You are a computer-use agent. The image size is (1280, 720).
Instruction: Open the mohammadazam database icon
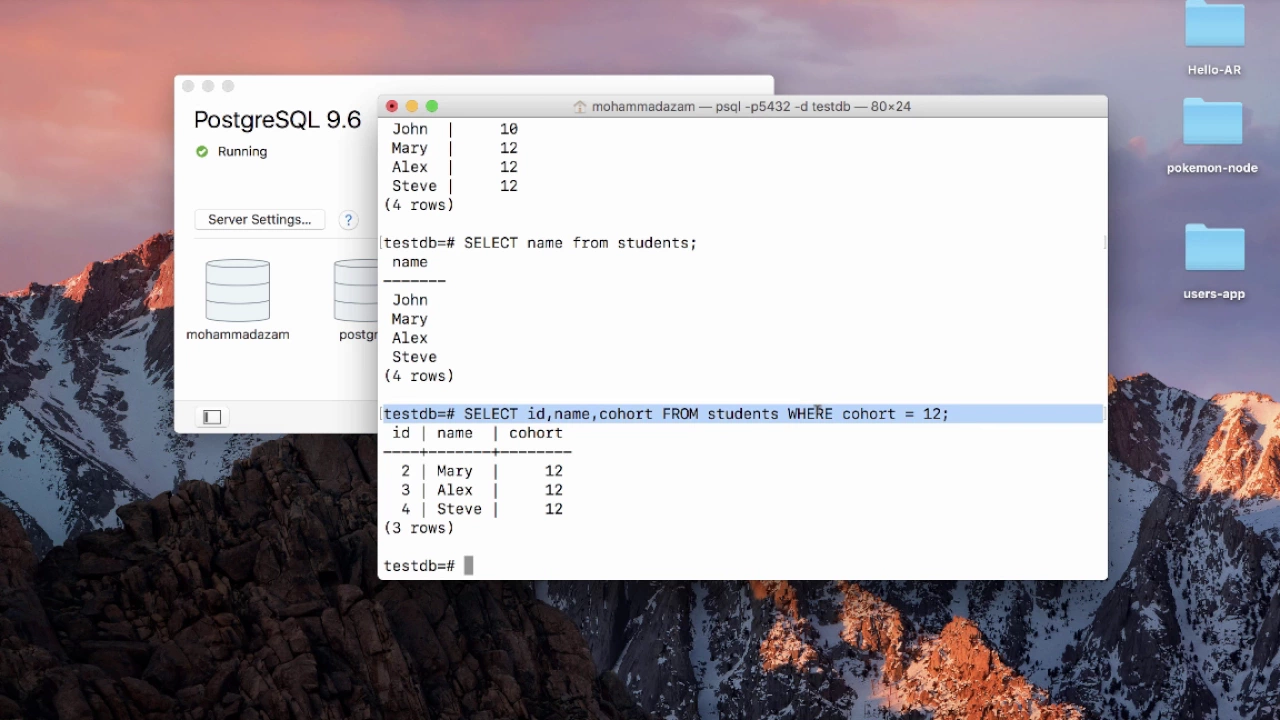[x=237, y=290]
